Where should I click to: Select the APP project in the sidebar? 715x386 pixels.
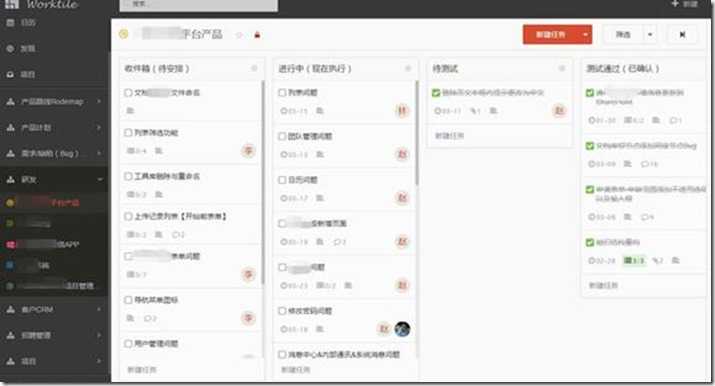tap(54, 244)
